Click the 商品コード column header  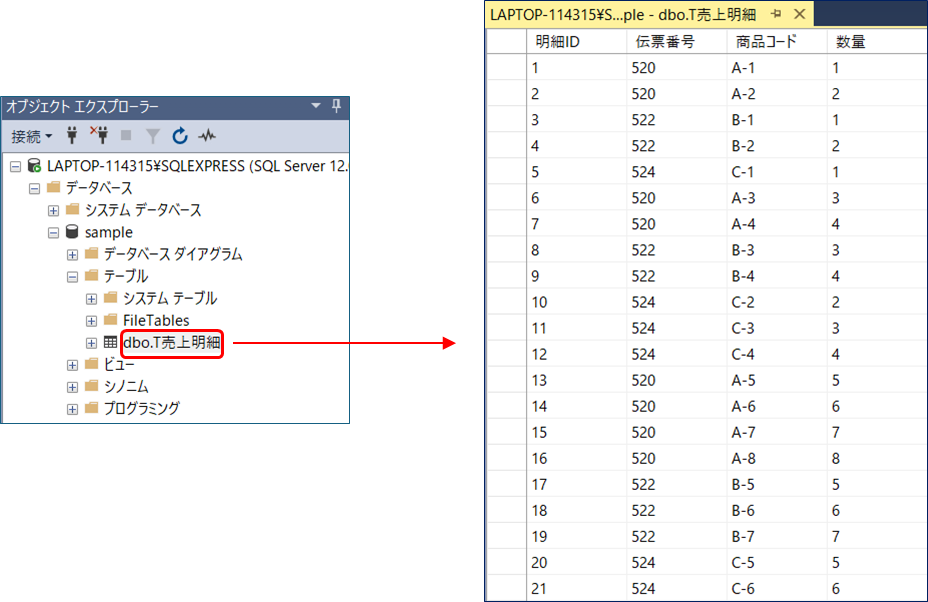tap(776, 41)
